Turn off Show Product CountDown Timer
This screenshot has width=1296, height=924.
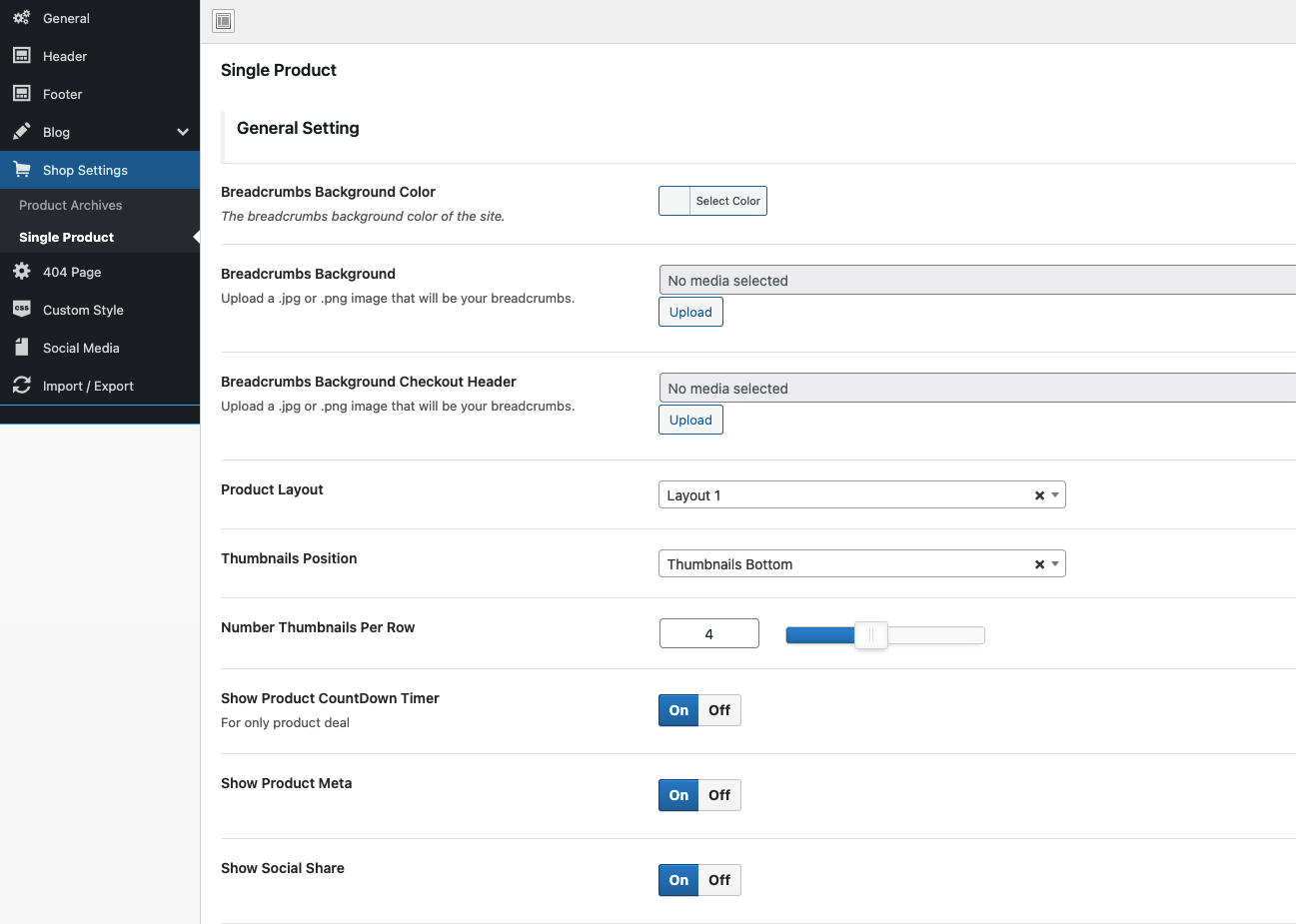[719, 710]
